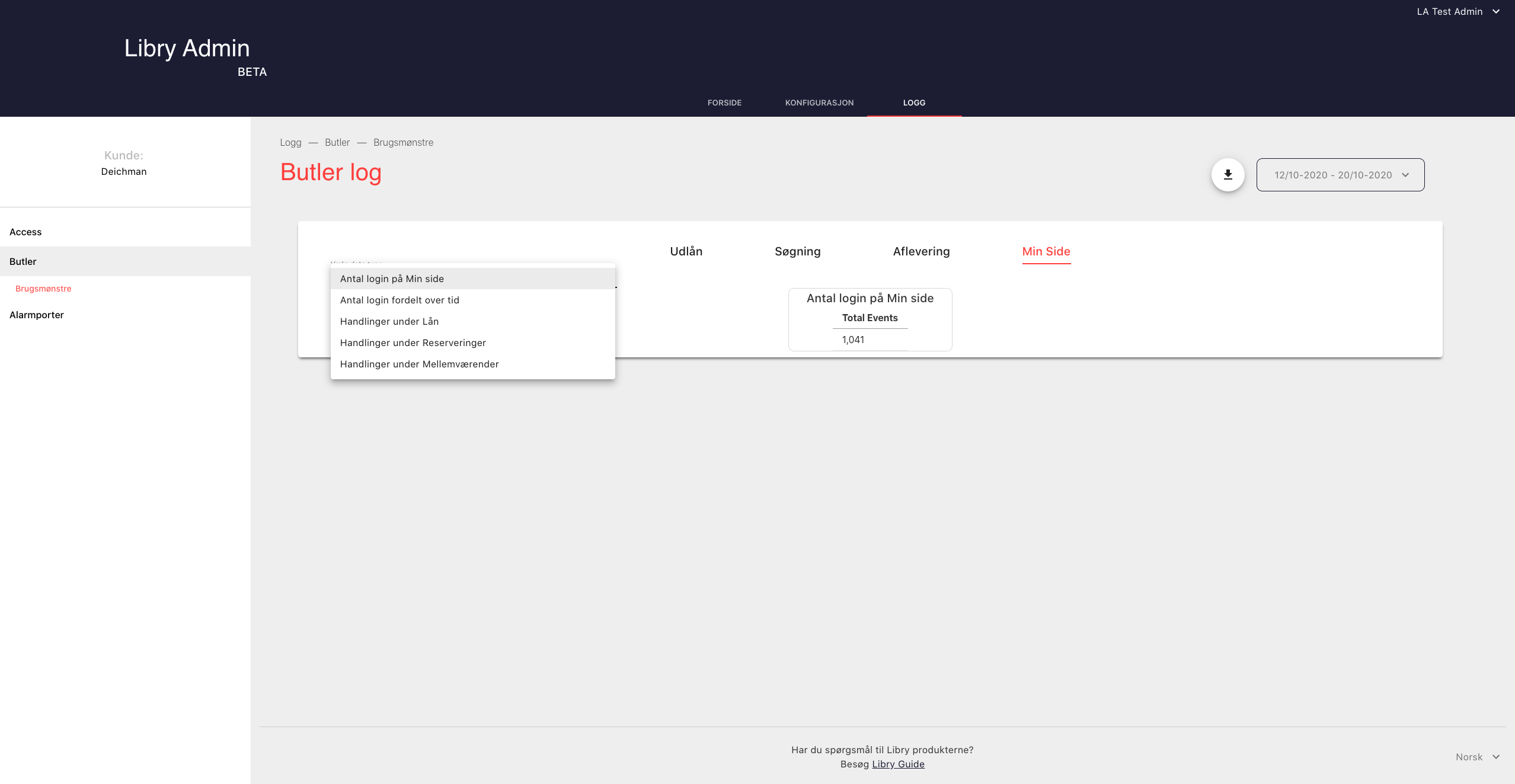Open the date range 12/10-2020 dropdown
This screenshot has height=784, width=1515.
coord(1340,175)
